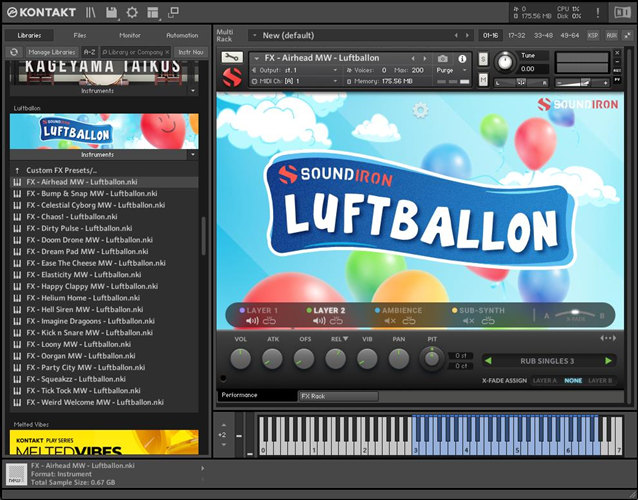Screen dimensions: 638x500
Task: Assign X-Fade to Layer A
Action: (x=544, y=381)
